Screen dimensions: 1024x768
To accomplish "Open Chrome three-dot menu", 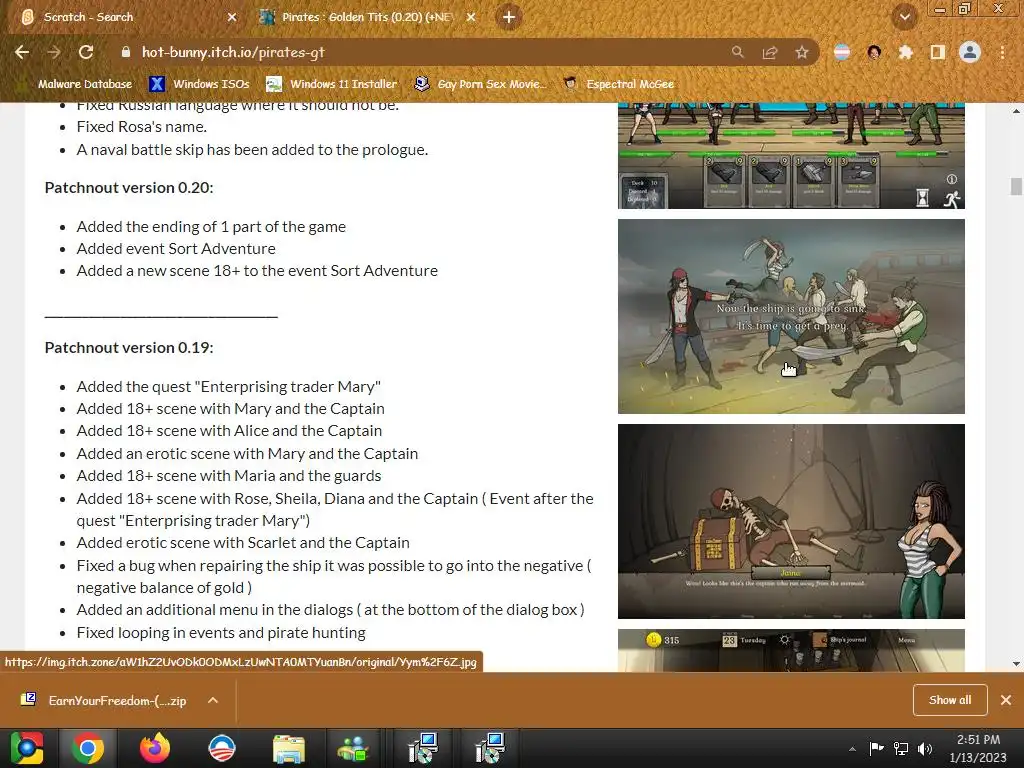I will tap(1002, 52).
